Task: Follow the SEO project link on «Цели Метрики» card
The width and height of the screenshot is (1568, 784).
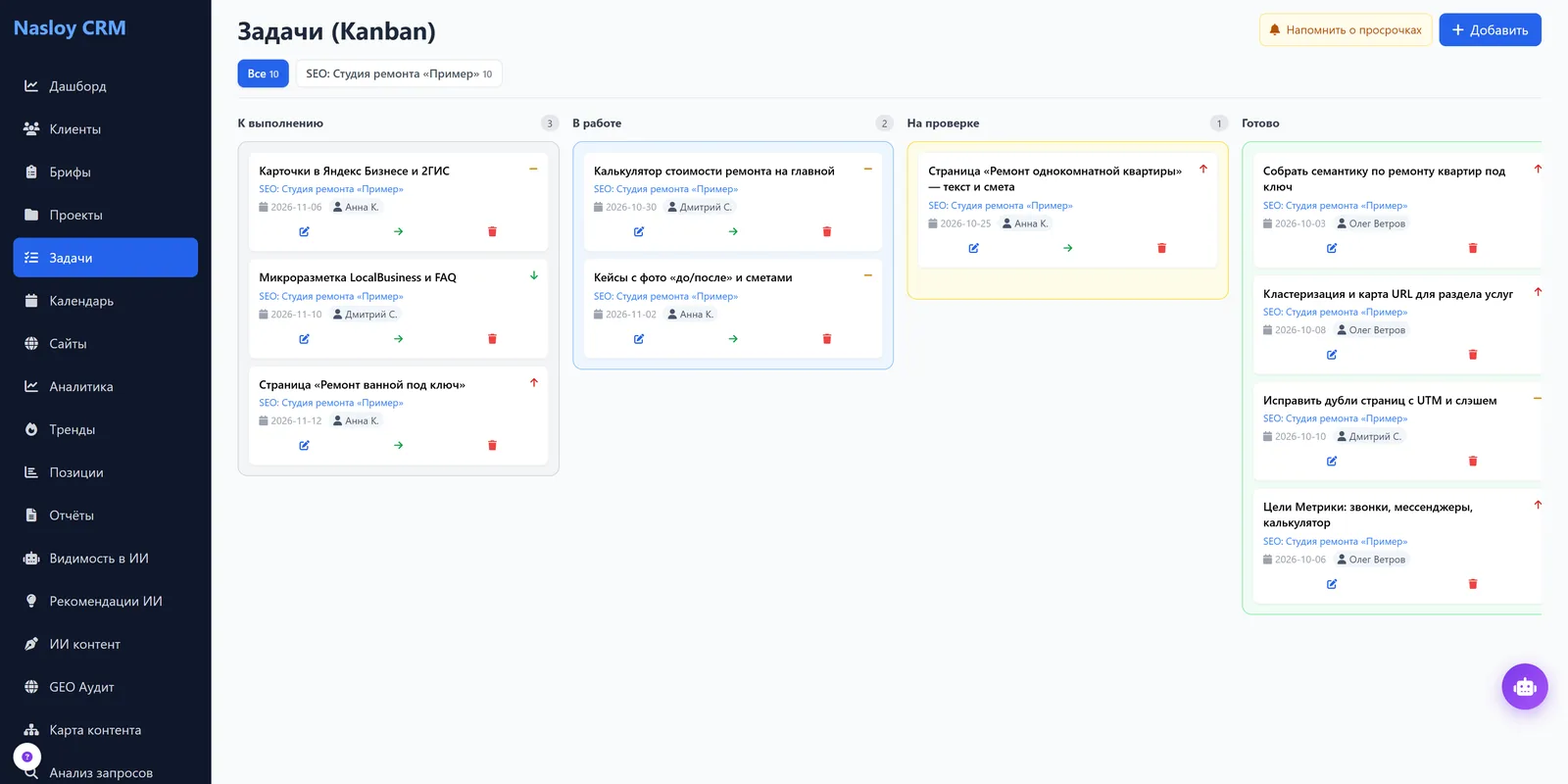Action: pos(1335,541)
